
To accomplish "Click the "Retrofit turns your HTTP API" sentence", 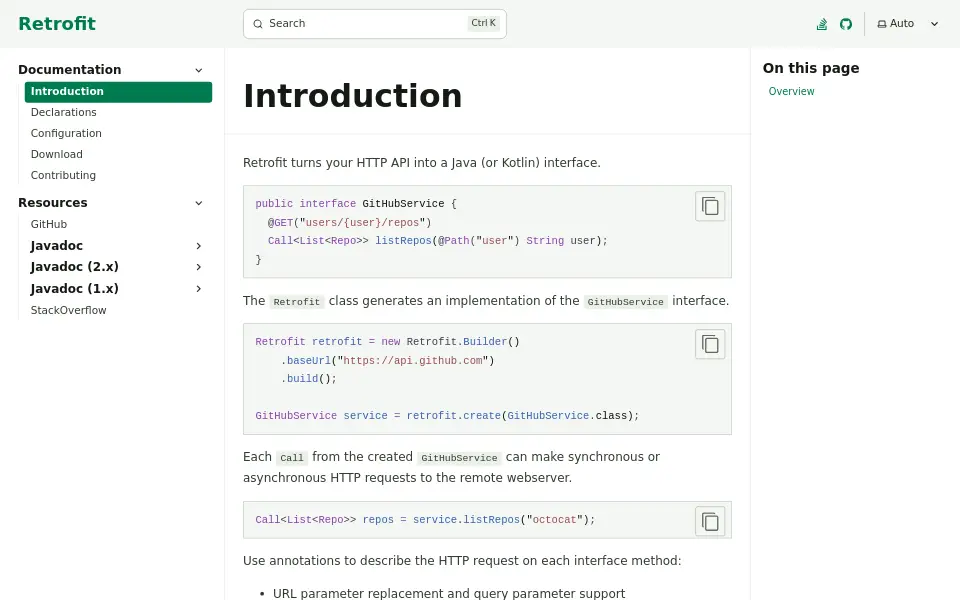I will point(422,163).
